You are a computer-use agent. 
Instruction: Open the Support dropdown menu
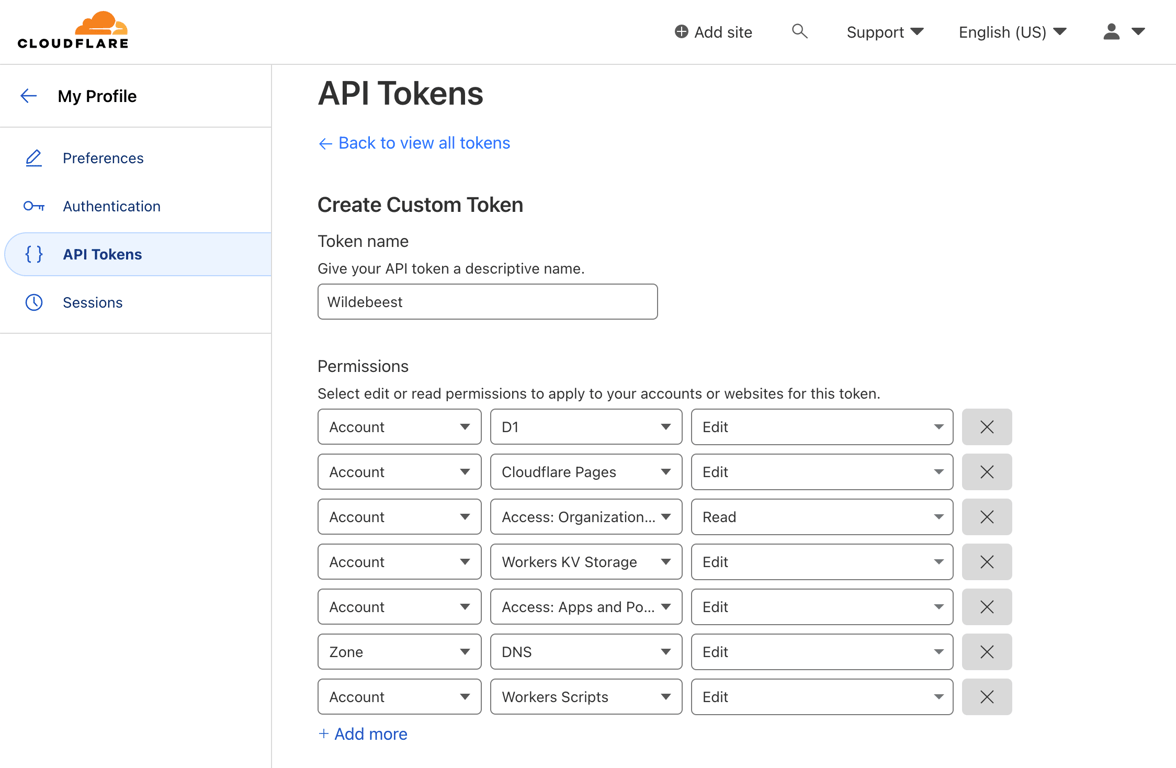pos(885,32)
